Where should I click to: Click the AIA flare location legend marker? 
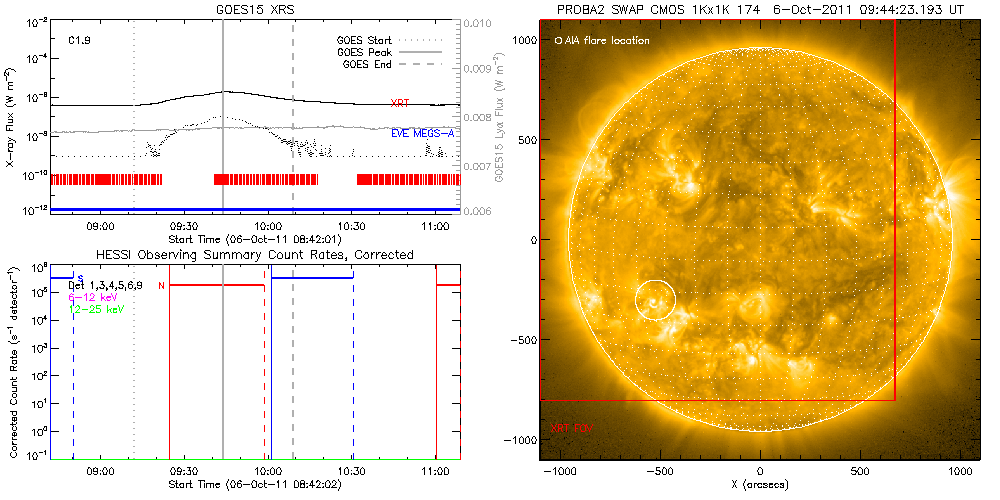coord(557,41)
